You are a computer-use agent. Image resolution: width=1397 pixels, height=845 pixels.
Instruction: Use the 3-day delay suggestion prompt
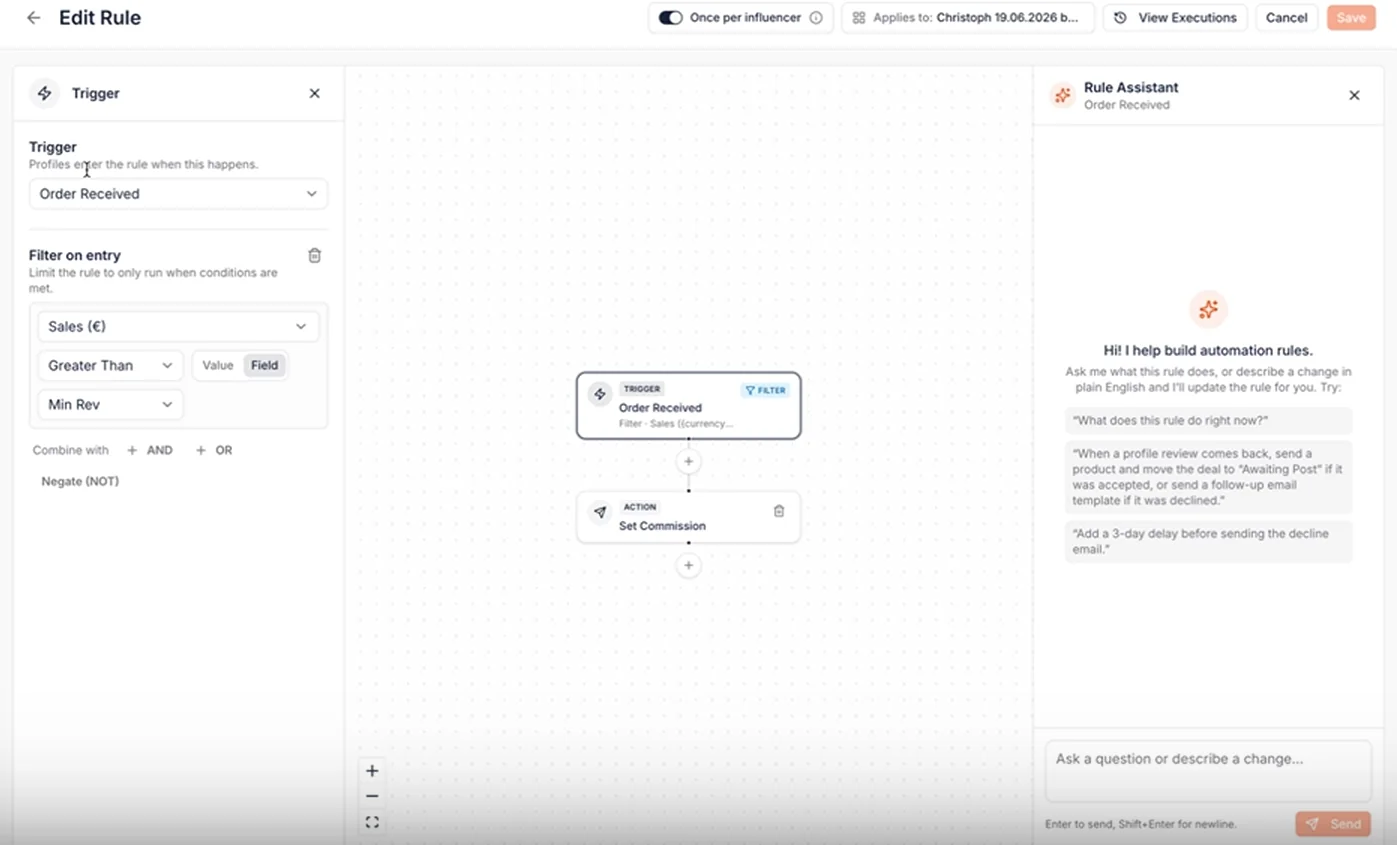click(x=1208, y=541)
